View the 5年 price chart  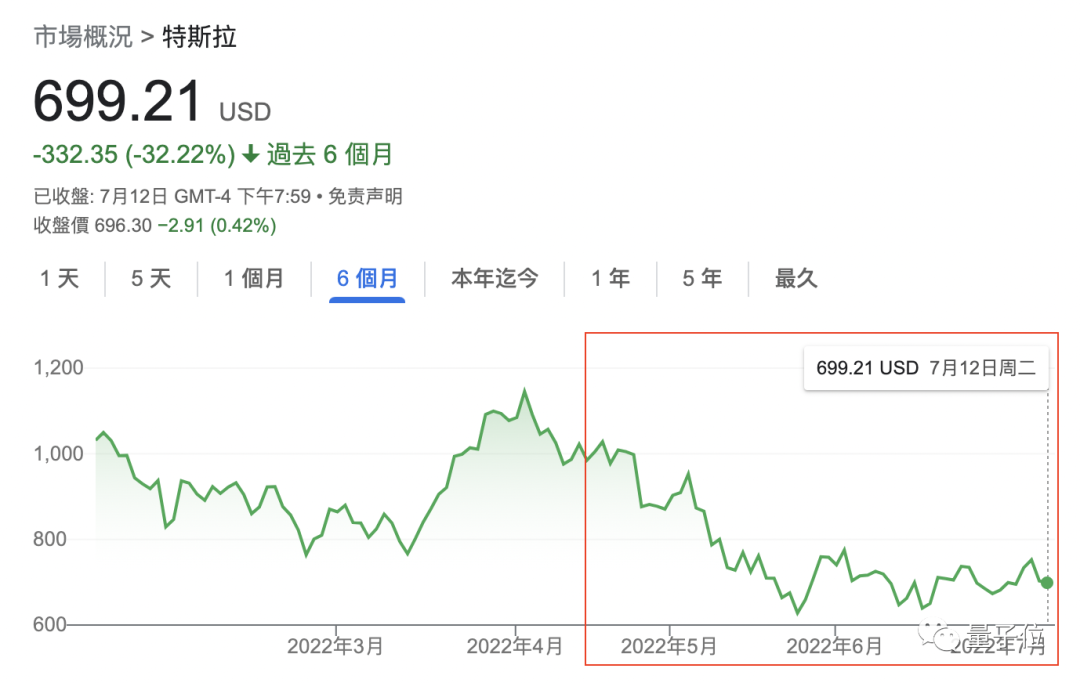(702, 279)
